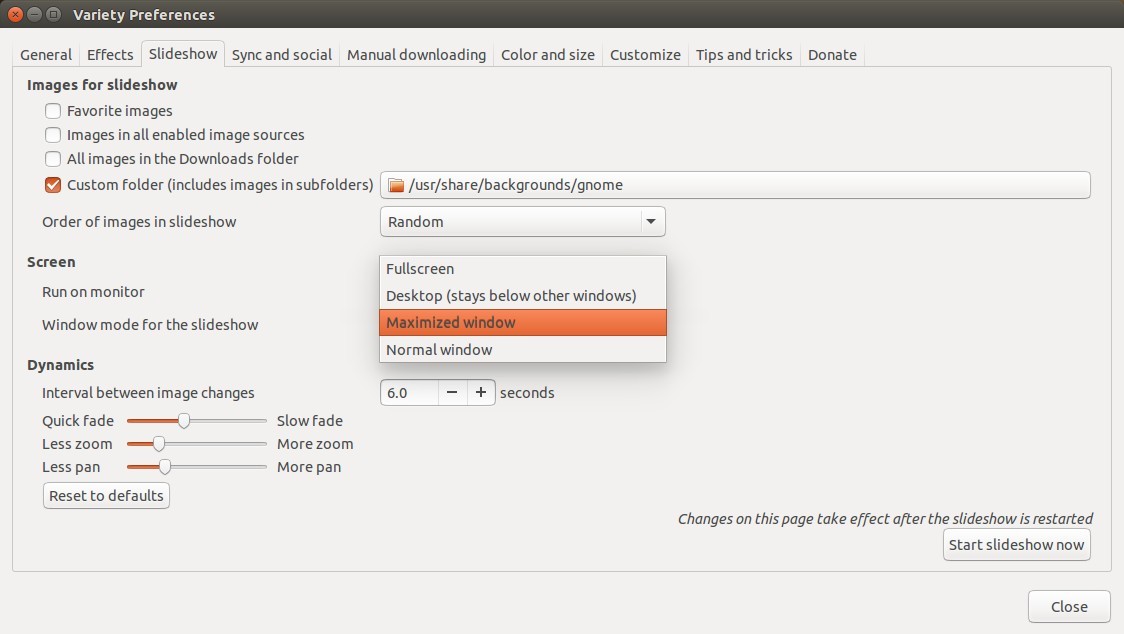The width and height of the screenshot is (1124, 634).
Task: Enable the Favorite images checkbox
Action: tap(52, 111)
